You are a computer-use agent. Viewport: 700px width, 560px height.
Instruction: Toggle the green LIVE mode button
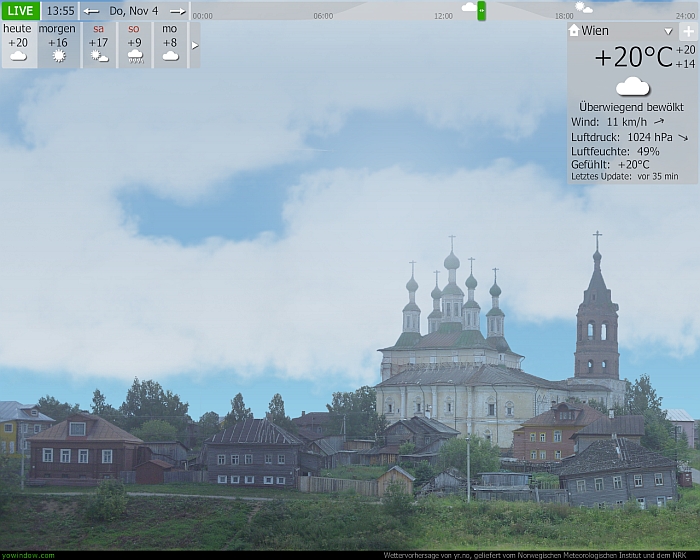[x=21, y=11]
